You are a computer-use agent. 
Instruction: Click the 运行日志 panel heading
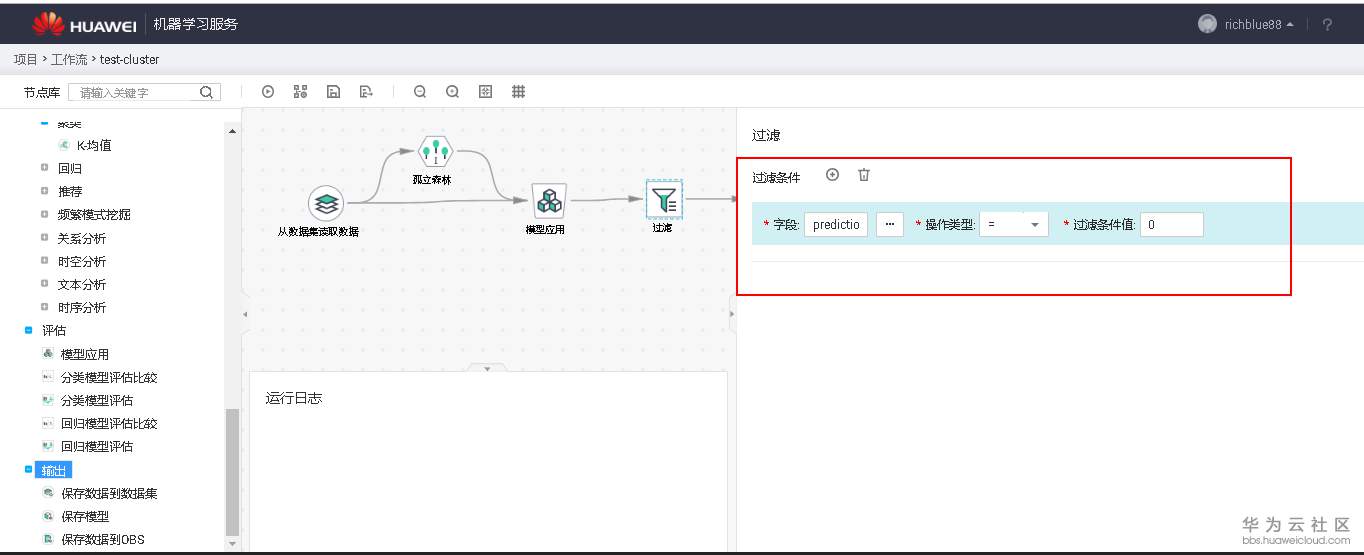coord(294,398)
